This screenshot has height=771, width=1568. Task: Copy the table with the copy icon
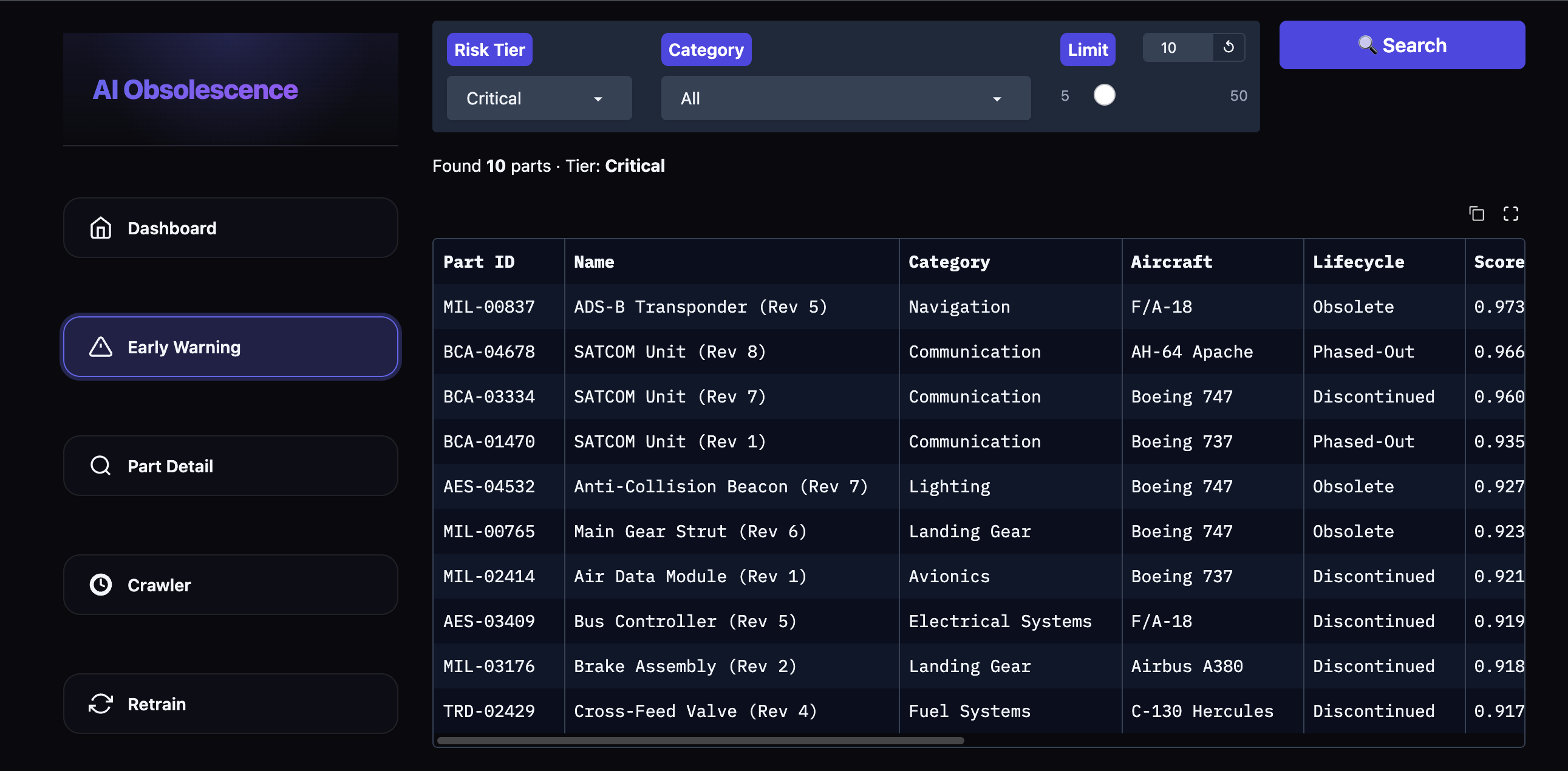coord(1477,214)
